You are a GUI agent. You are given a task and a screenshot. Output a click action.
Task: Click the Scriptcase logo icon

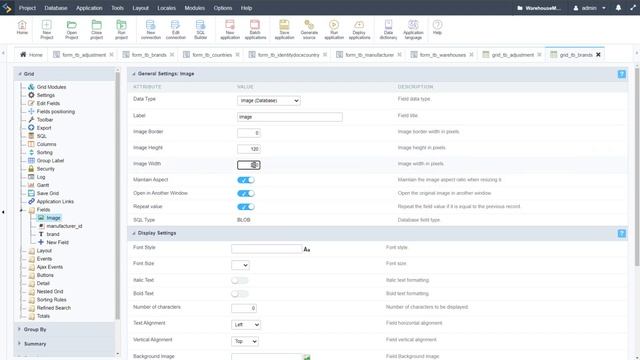[x=7, y=8]
